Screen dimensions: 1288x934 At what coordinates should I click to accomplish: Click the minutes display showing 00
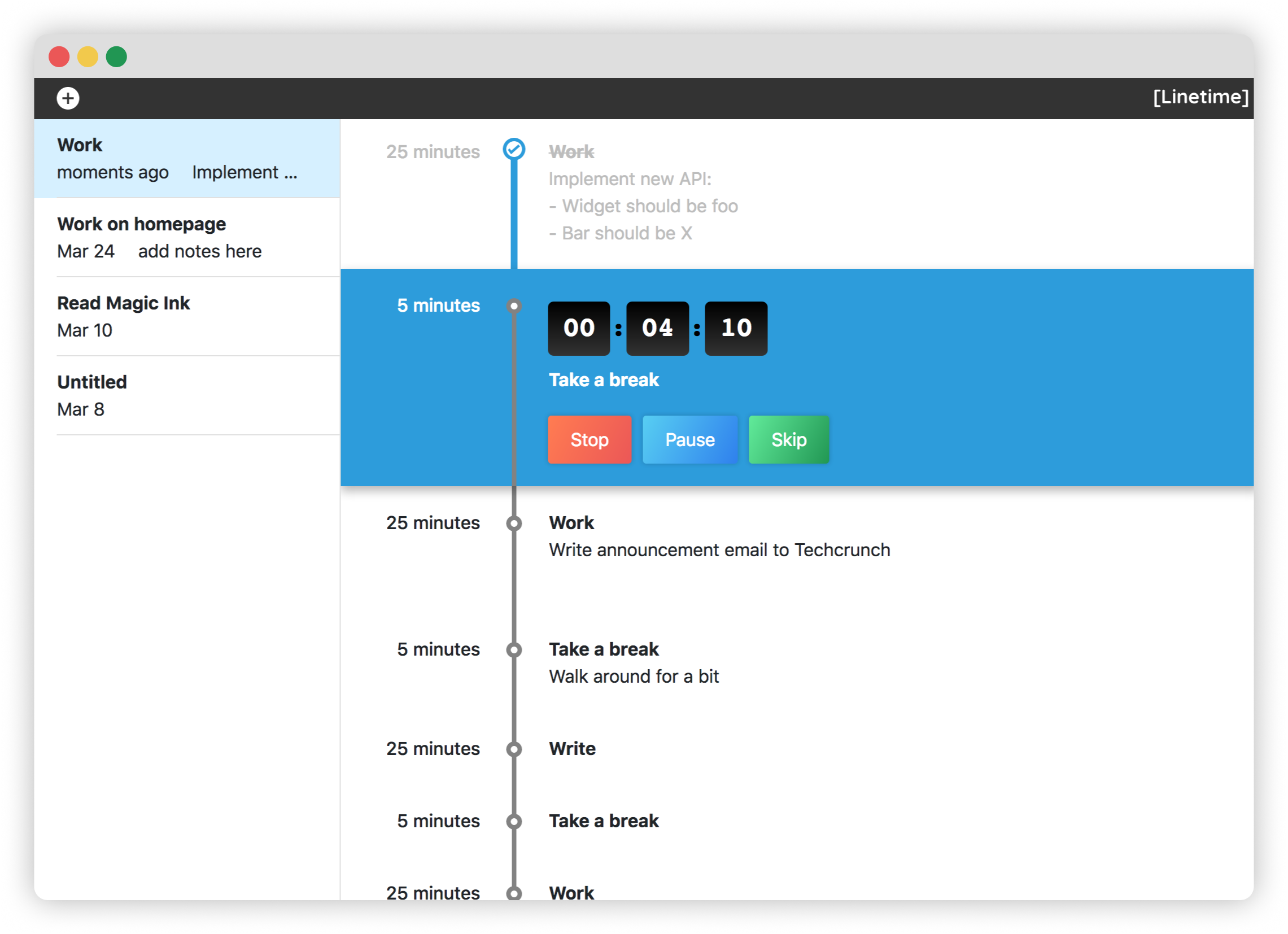pos(580,327)
